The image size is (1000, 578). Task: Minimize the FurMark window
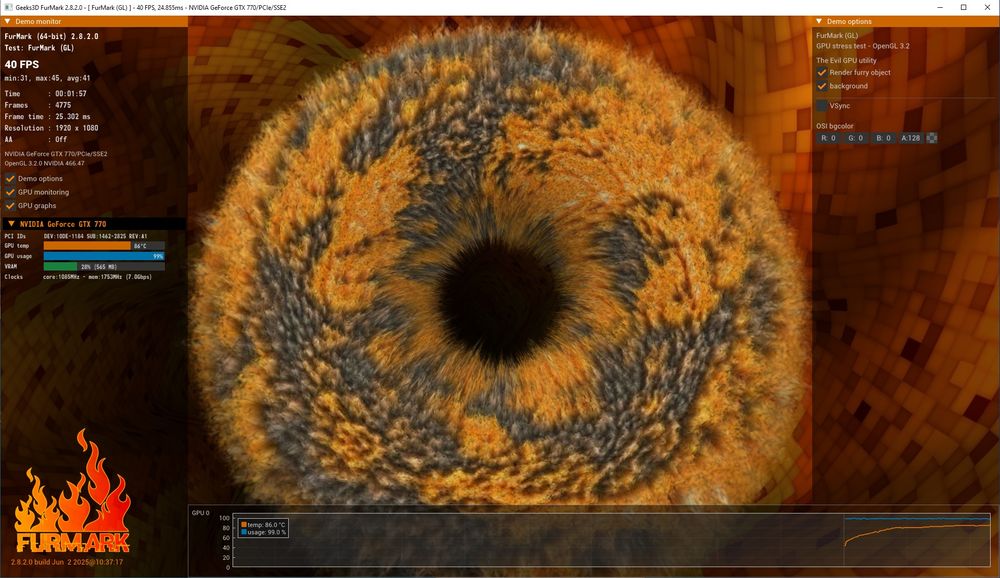pos(940,7)
